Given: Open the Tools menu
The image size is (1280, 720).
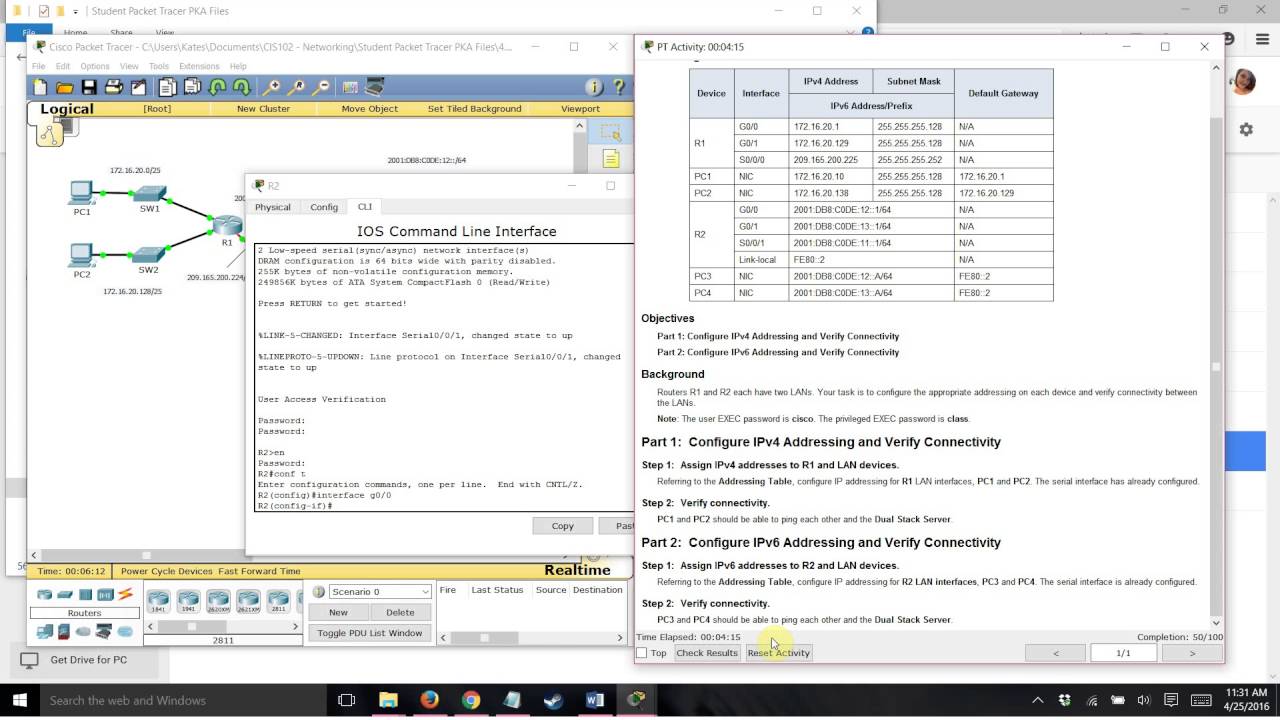Looking at the screenshot, I should (x=158, y=66).
